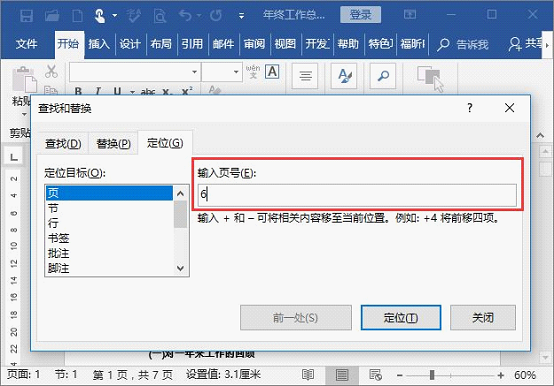The image size is (554, 386).
Task: Expand the Paste options arrow below Paste
Action: [x=24, y=114]
